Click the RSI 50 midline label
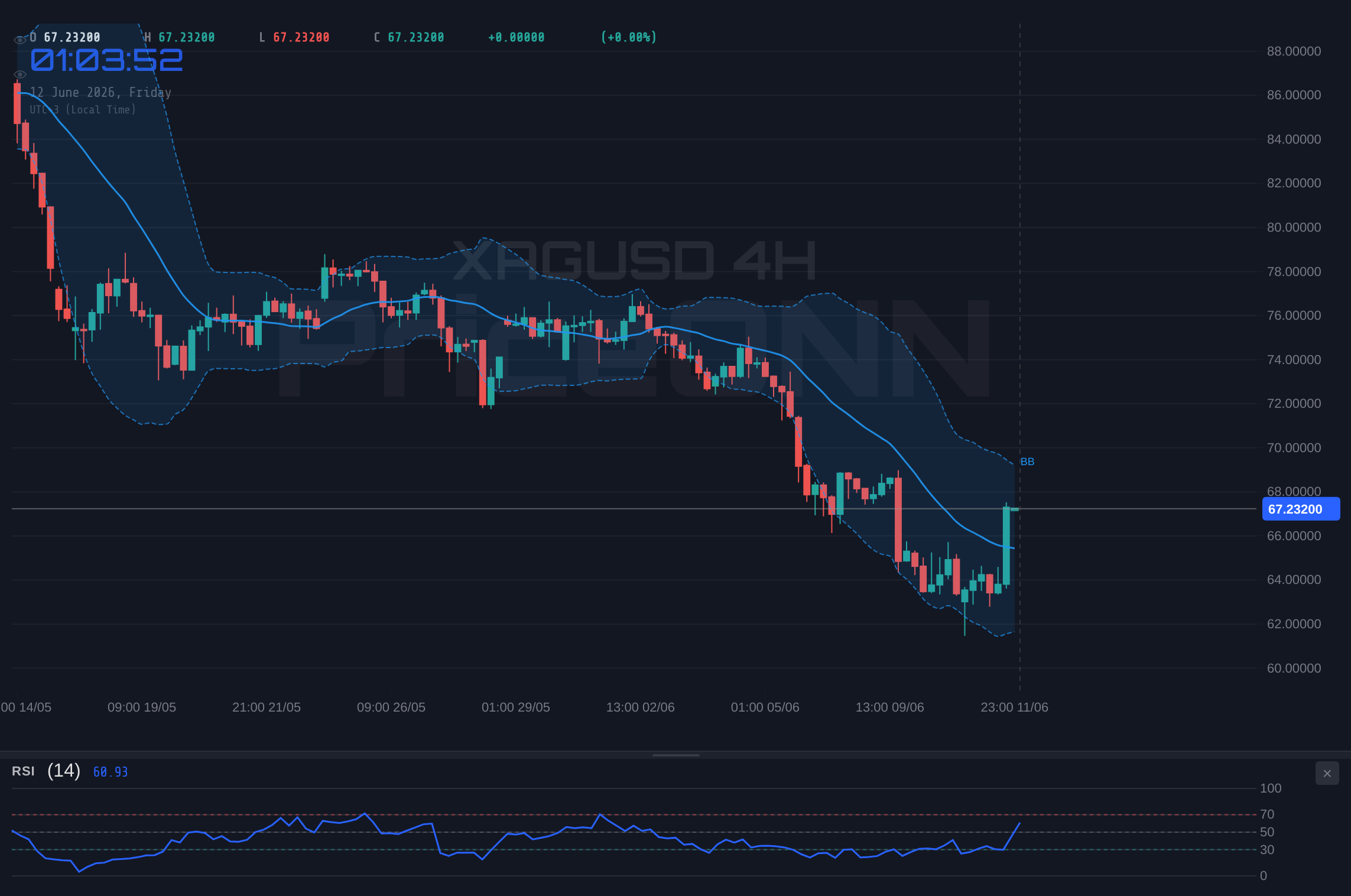1351x896 pixels. pos(1267,832)
